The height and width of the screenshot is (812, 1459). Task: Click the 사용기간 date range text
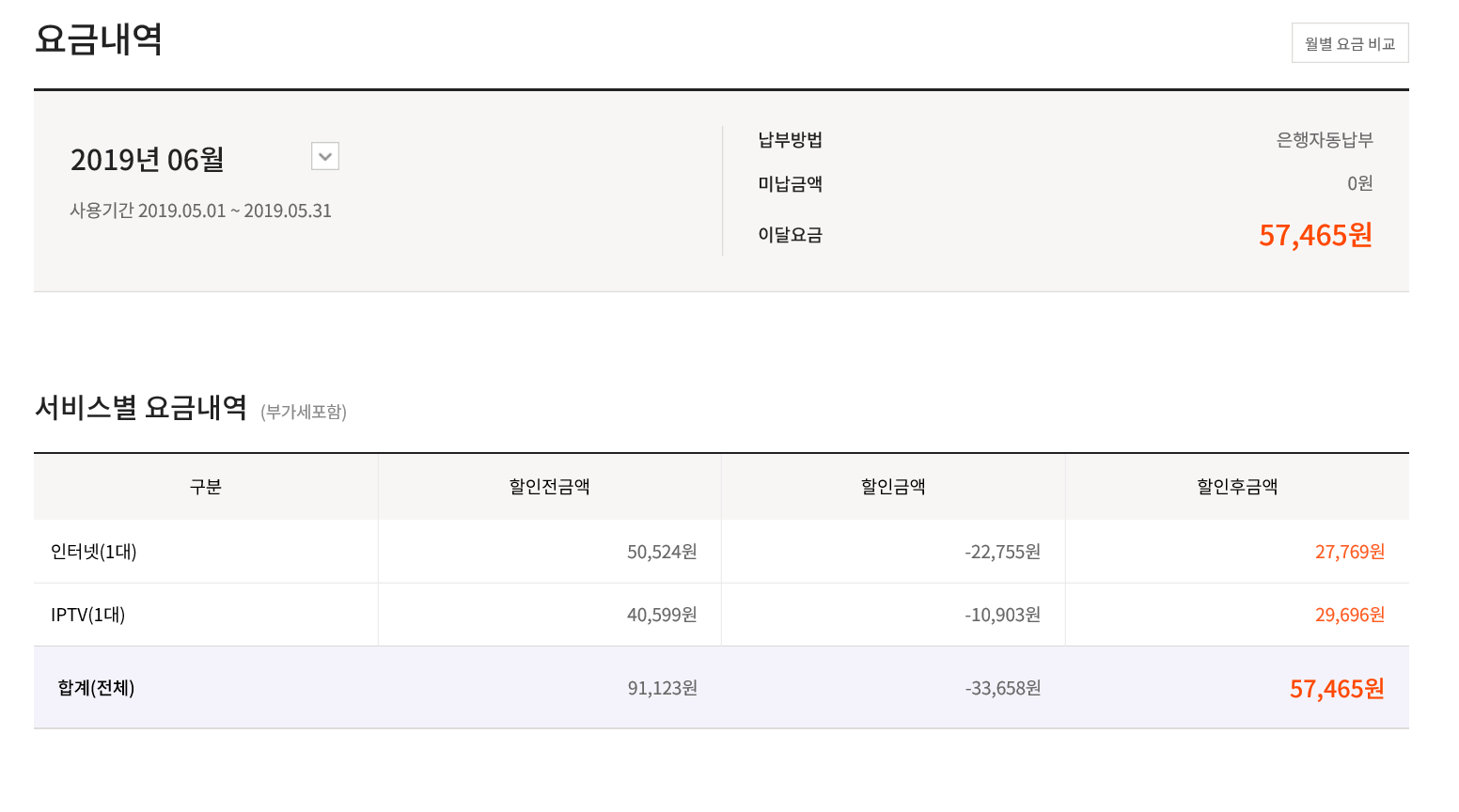[200, 211]
